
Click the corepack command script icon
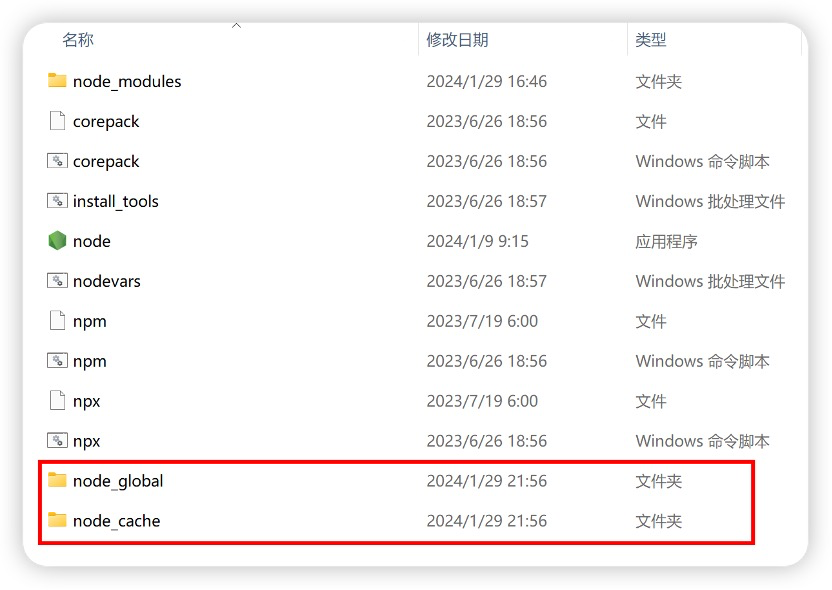57,161
